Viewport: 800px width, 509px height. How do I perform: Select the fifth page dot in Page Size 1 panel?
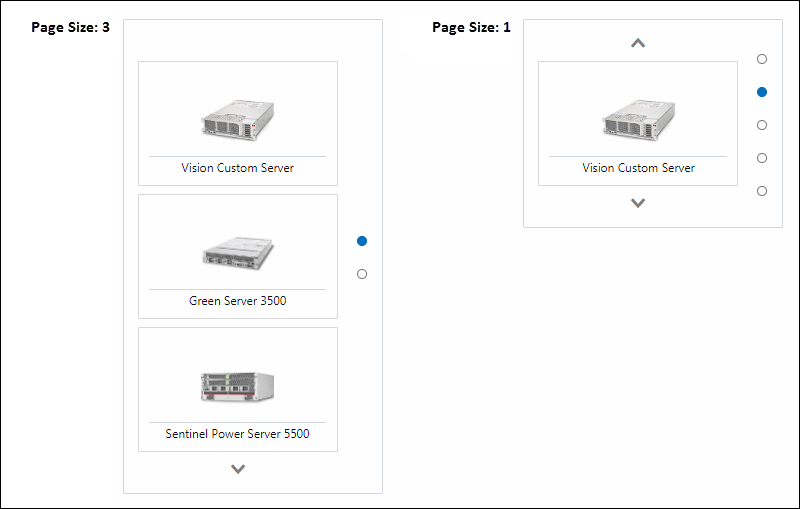coord(762,191)
